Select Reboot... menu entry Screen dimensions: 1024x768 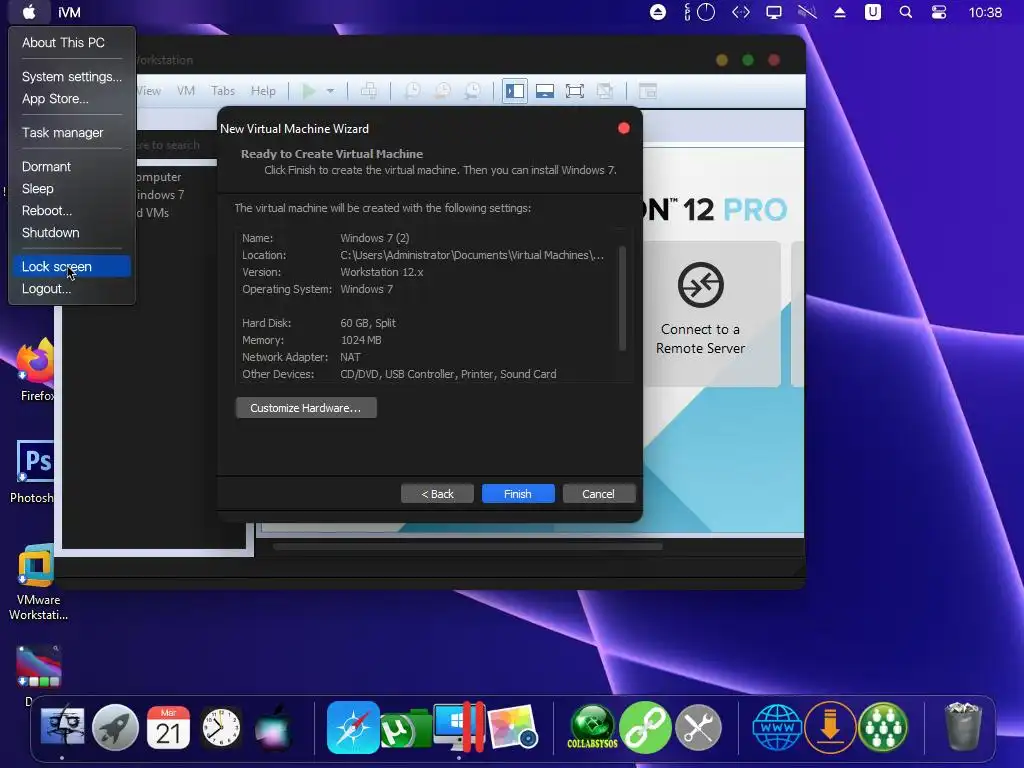(x=47, y=211)
